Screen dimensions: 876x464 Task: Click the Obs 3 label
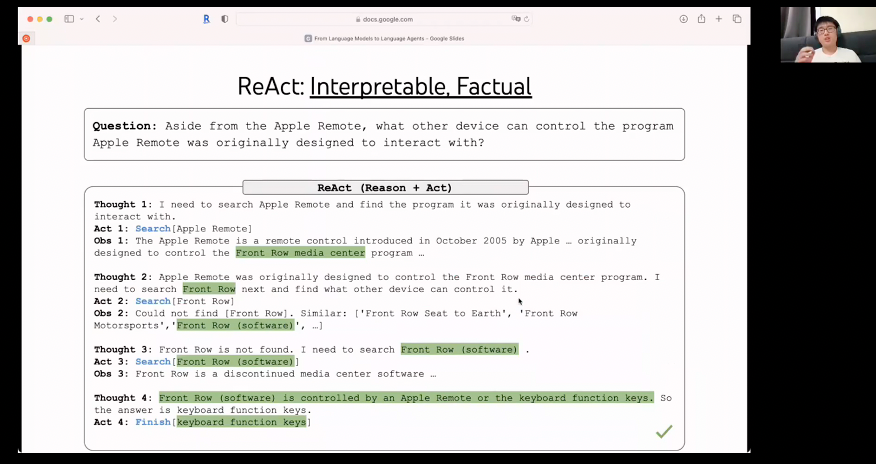tap(111, 374)
